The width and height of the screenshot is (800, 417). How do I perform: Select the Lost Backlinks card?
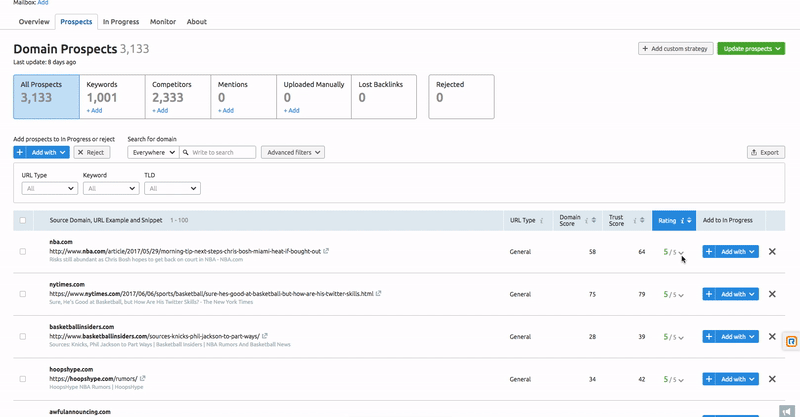tap(384, 97)
